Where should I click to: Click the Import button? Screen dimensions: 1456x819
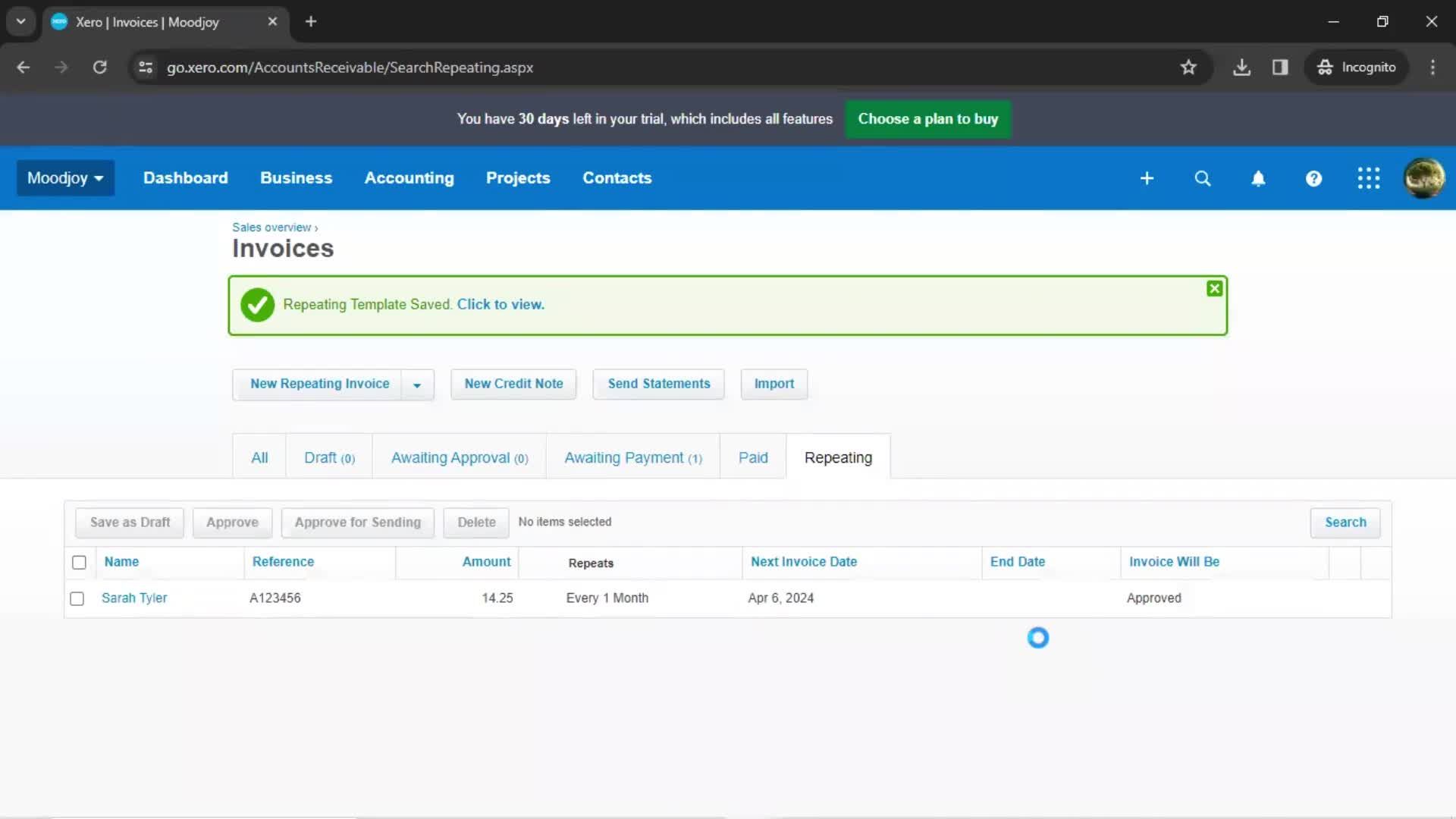tap(773, 384)
